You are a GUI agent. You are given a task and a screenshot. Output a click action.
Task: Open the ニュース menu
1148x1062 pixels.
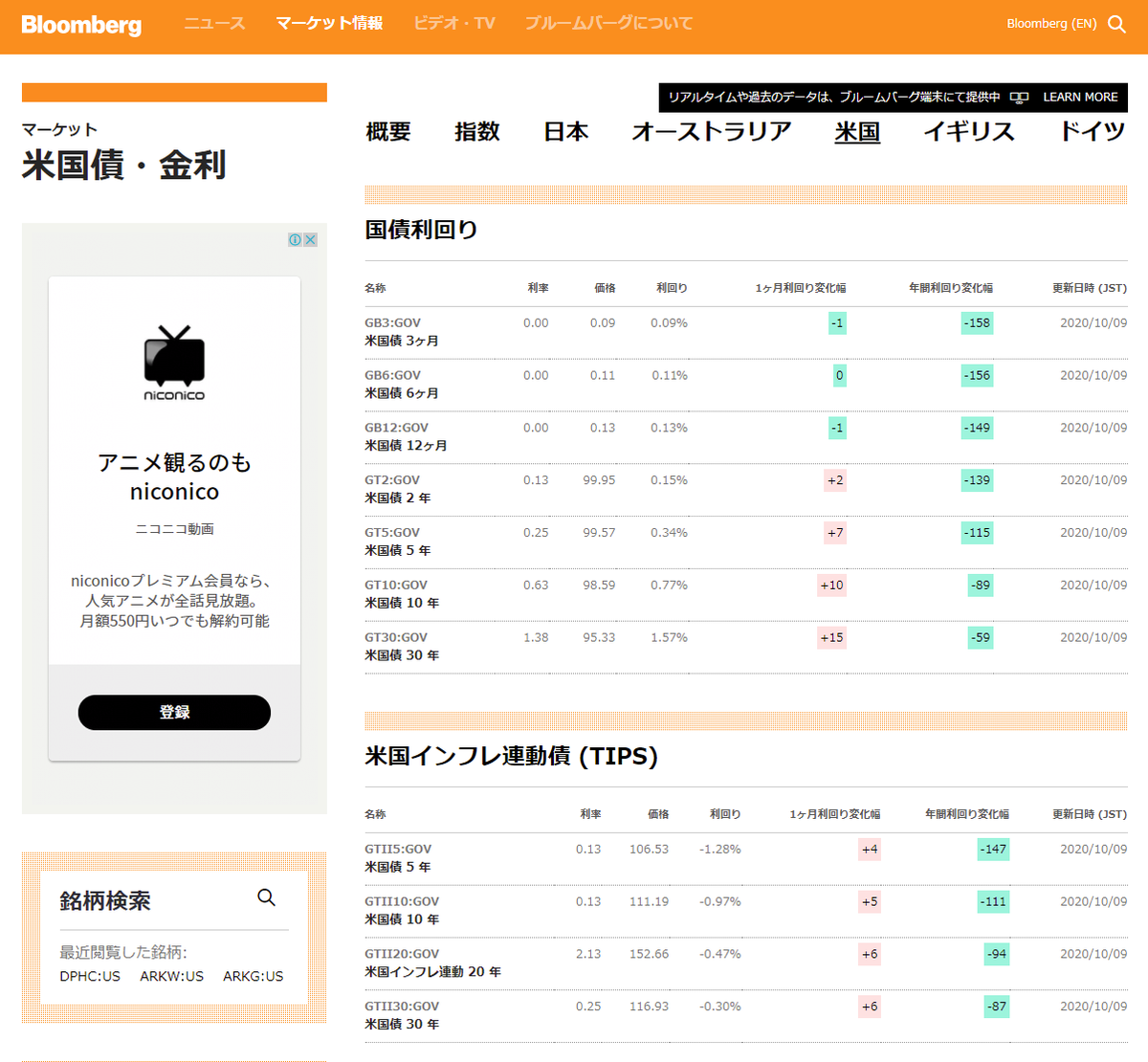click(x=214, y=23)
